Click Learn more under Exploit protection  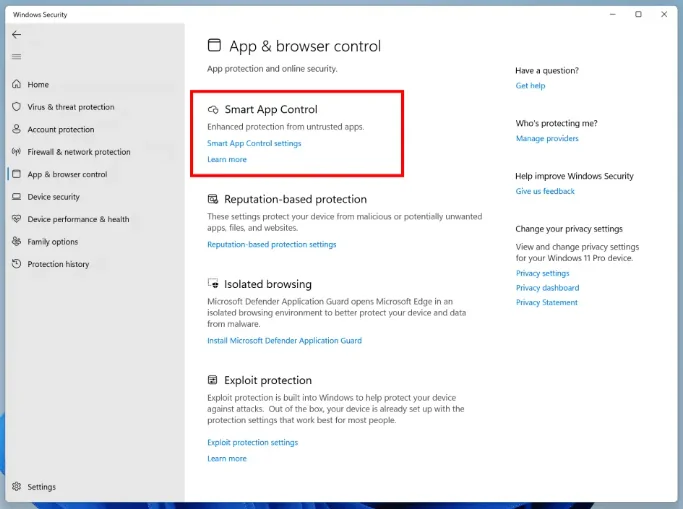(227, 458)
